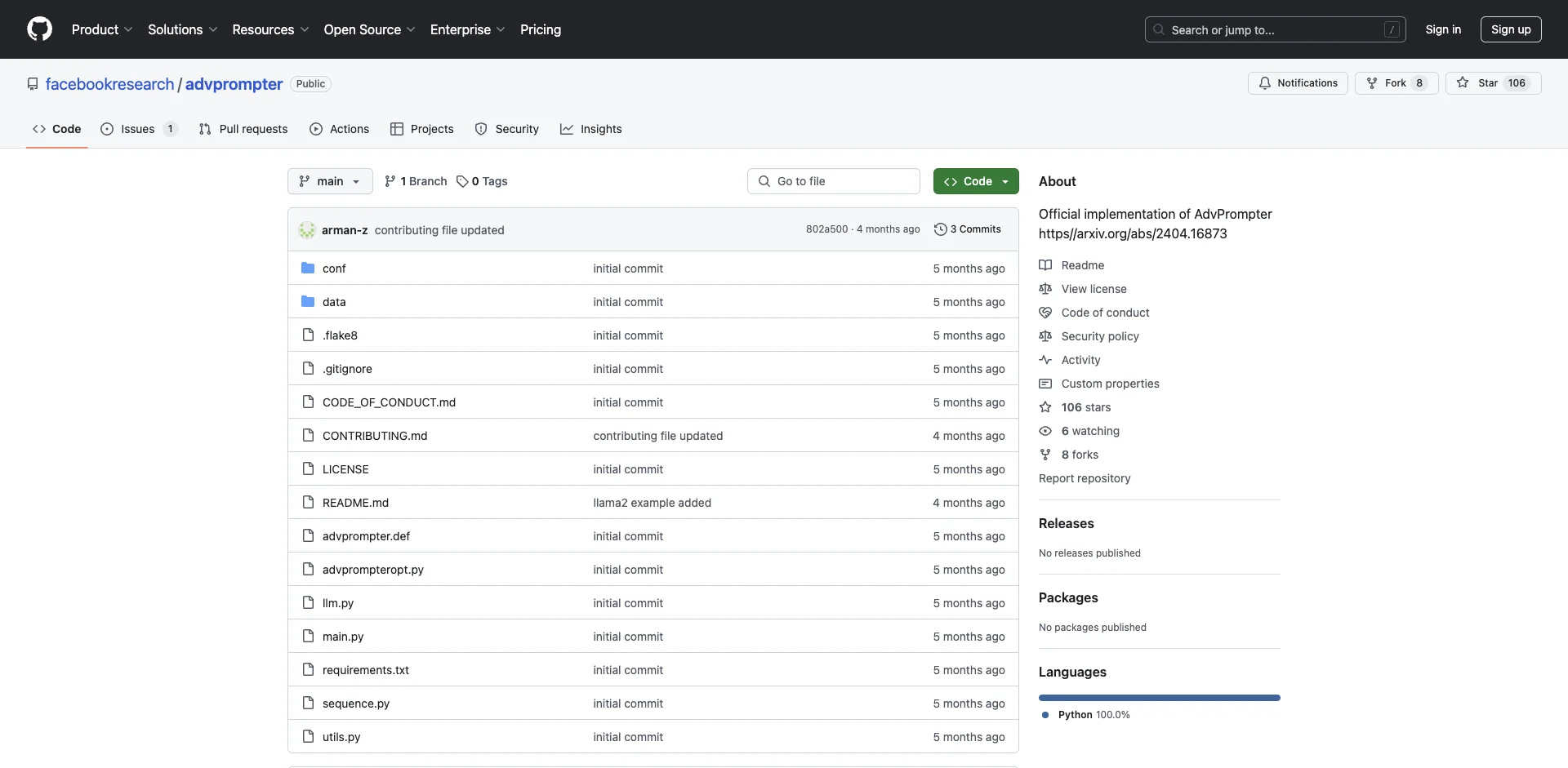
Task: Open the main branch selector dropdown
Action: tap(330, 181)
